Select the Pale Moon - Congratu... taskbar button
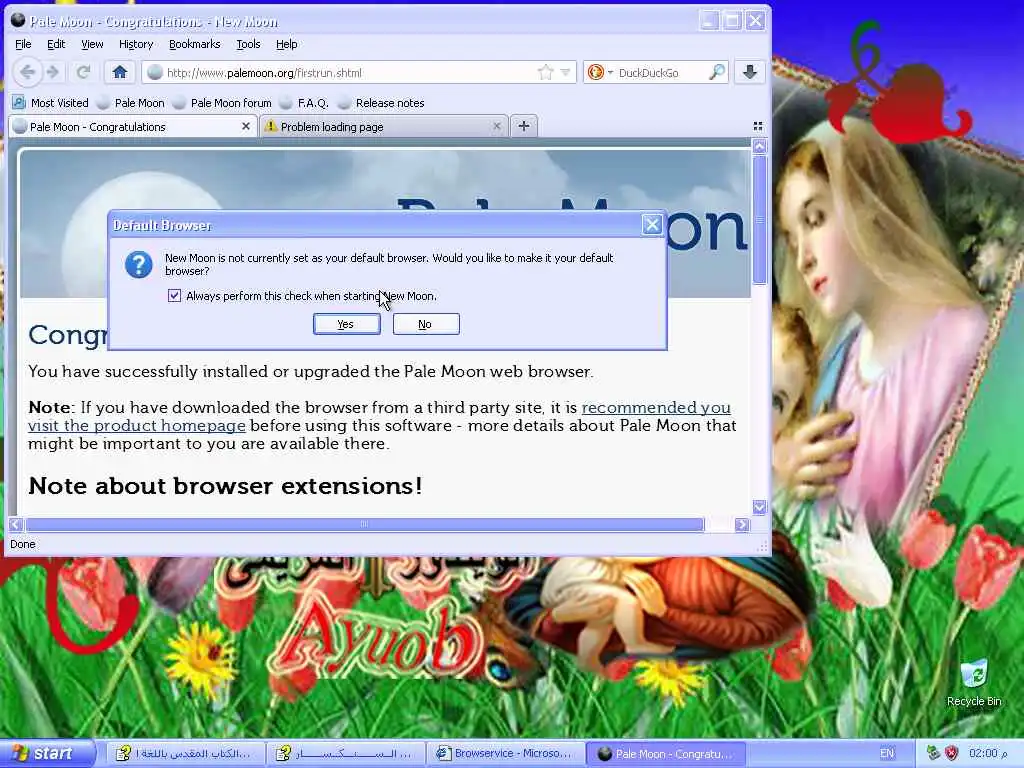The image size is (1024, 768). [x=667, y=754]
